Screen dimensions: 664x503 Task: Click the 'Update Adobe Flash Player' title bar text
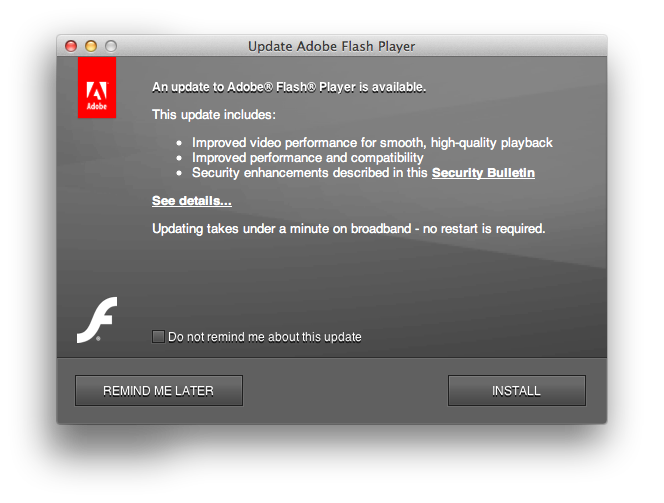tap(332, 46)
